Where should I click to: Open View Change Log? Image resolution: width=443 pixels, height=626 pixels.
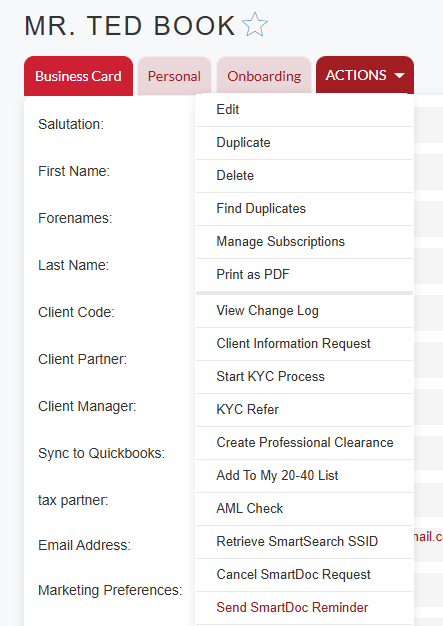point(304,311)
